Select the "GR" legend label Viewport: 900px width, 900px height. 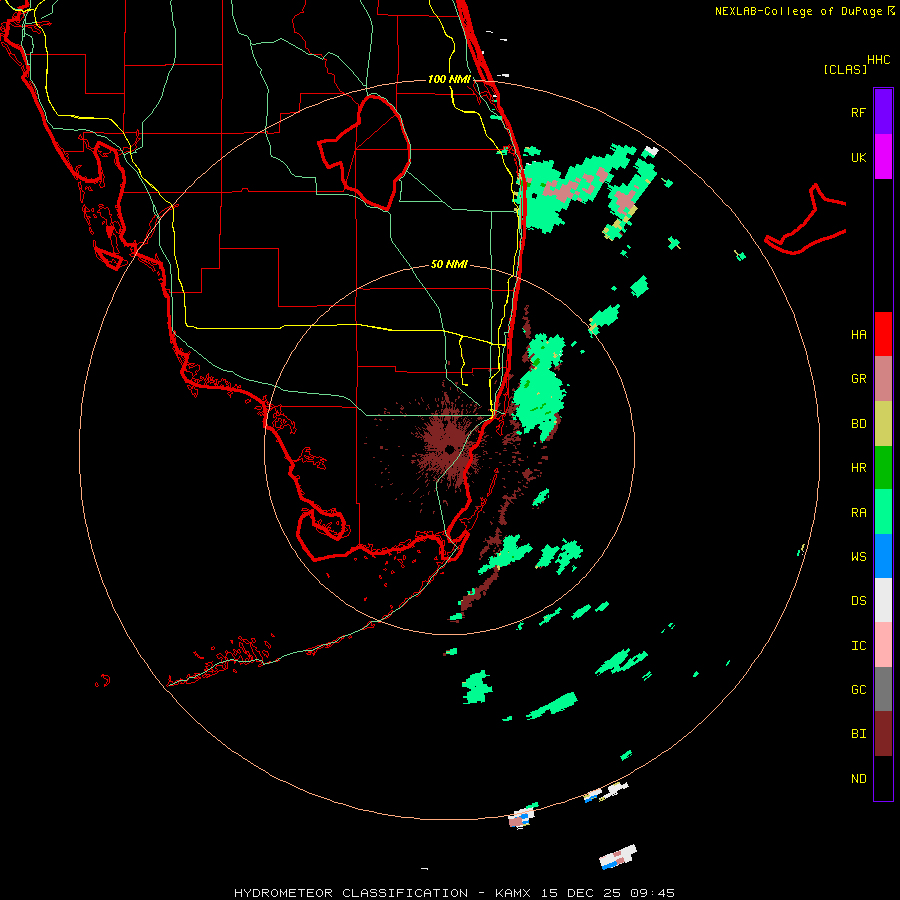[858, 379]
